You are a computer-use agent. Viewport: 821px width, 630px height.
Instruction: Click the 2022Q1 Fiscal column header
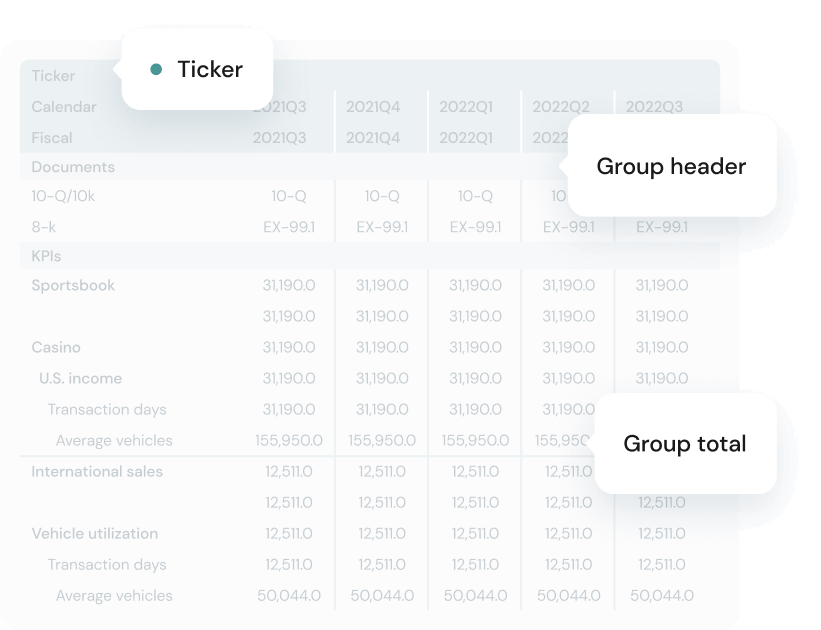point(466,137)
